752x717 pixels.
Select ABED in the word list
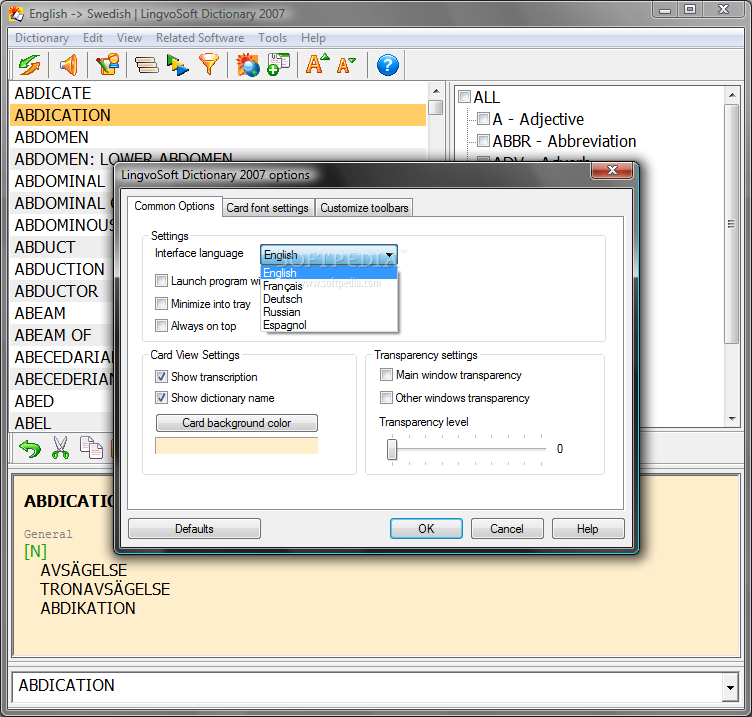62,401
